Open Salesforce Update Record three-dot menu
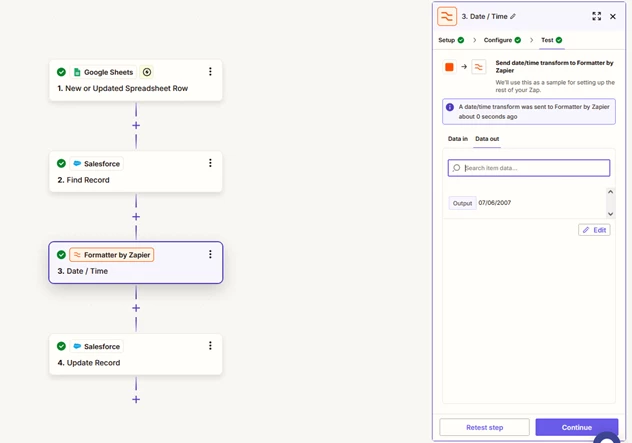 [210, 346]
